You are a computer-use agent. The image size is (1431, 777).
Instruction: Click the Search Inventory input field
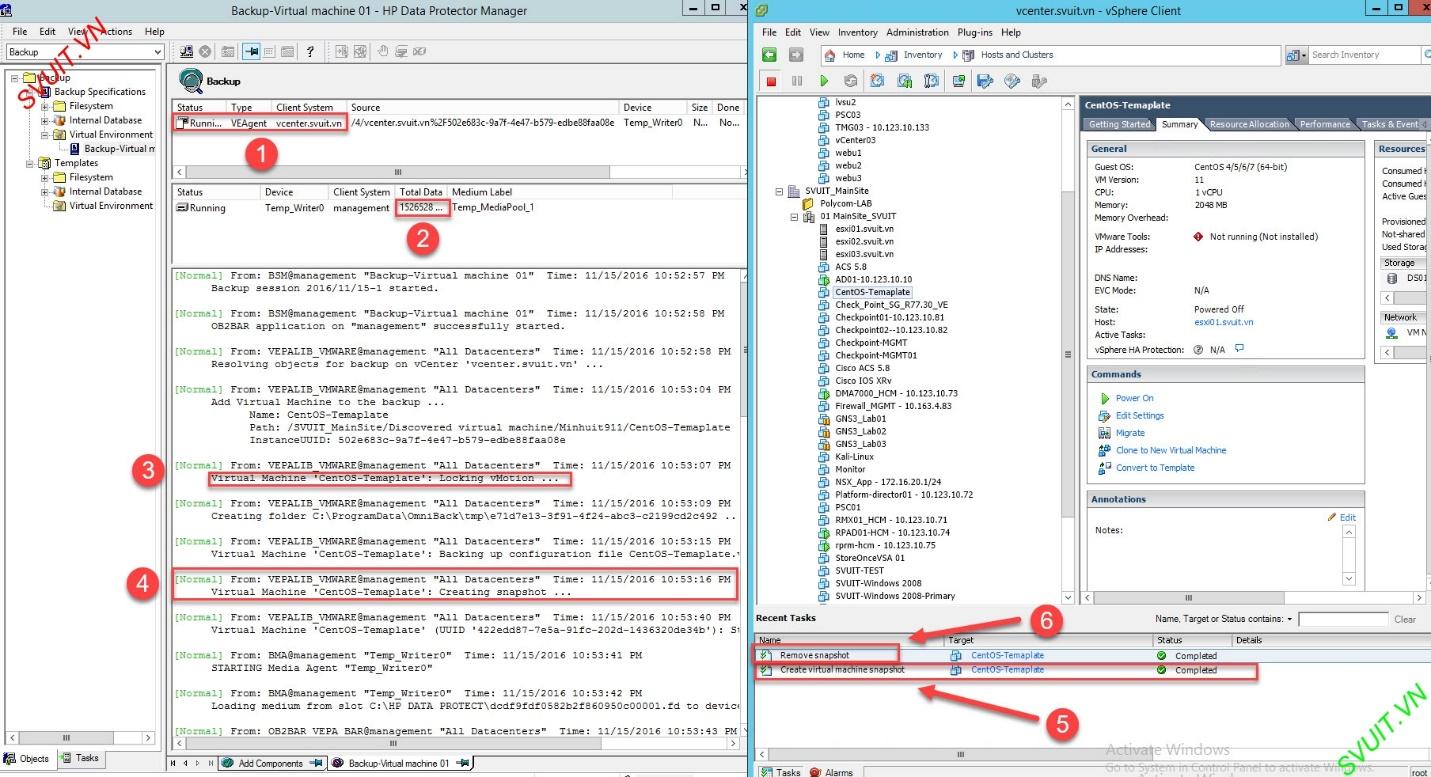1364,55
